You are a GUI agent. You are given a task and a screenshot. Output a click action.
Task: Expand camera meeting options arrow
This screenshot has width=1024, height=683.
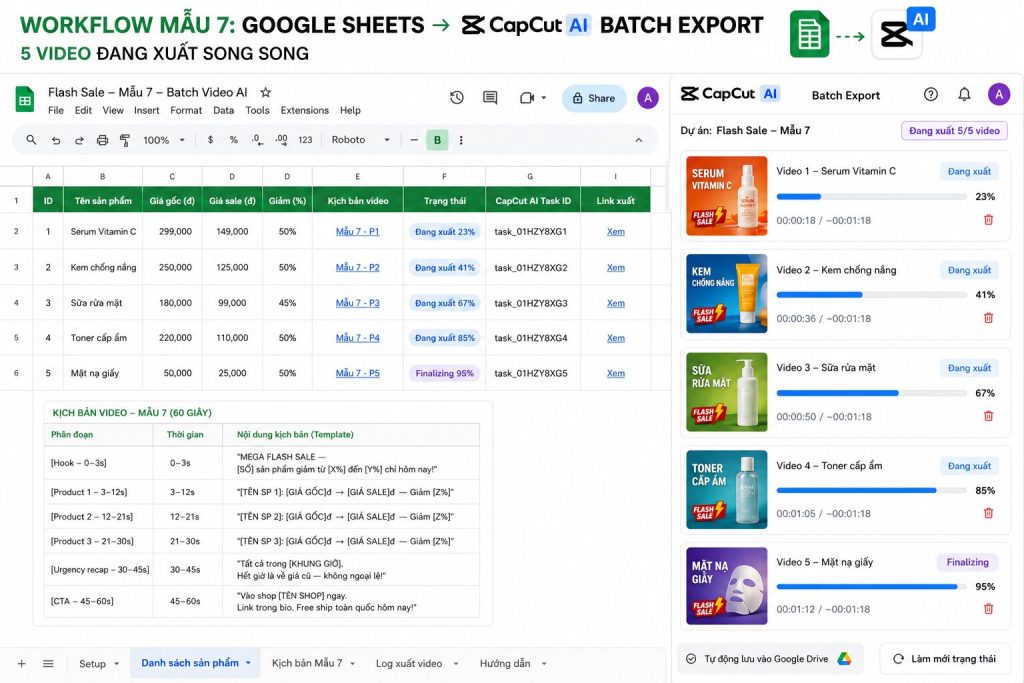[x=543, y=98]
